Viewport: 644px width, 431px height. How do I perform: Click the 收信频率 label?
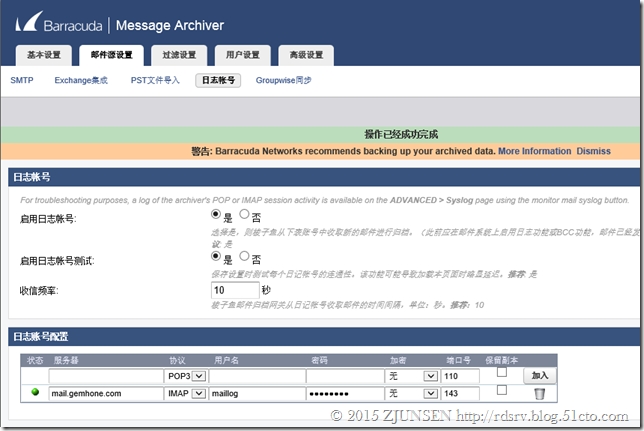(39, 291)
